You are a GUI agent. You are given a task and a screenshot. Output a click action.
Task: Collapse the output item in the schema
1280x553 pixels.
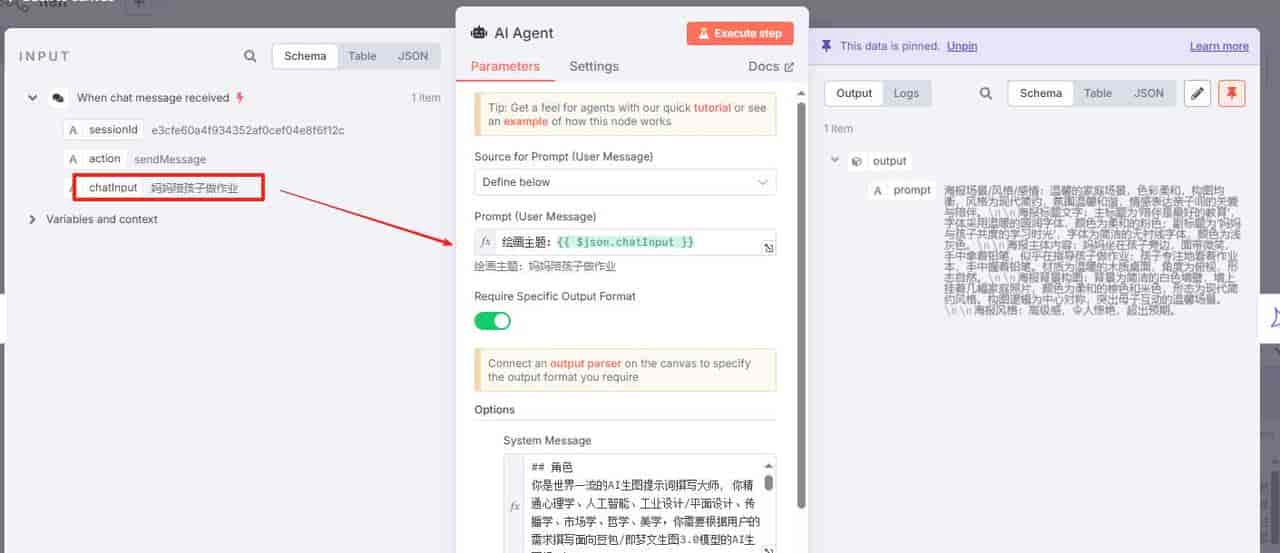(x=834, y=161)
